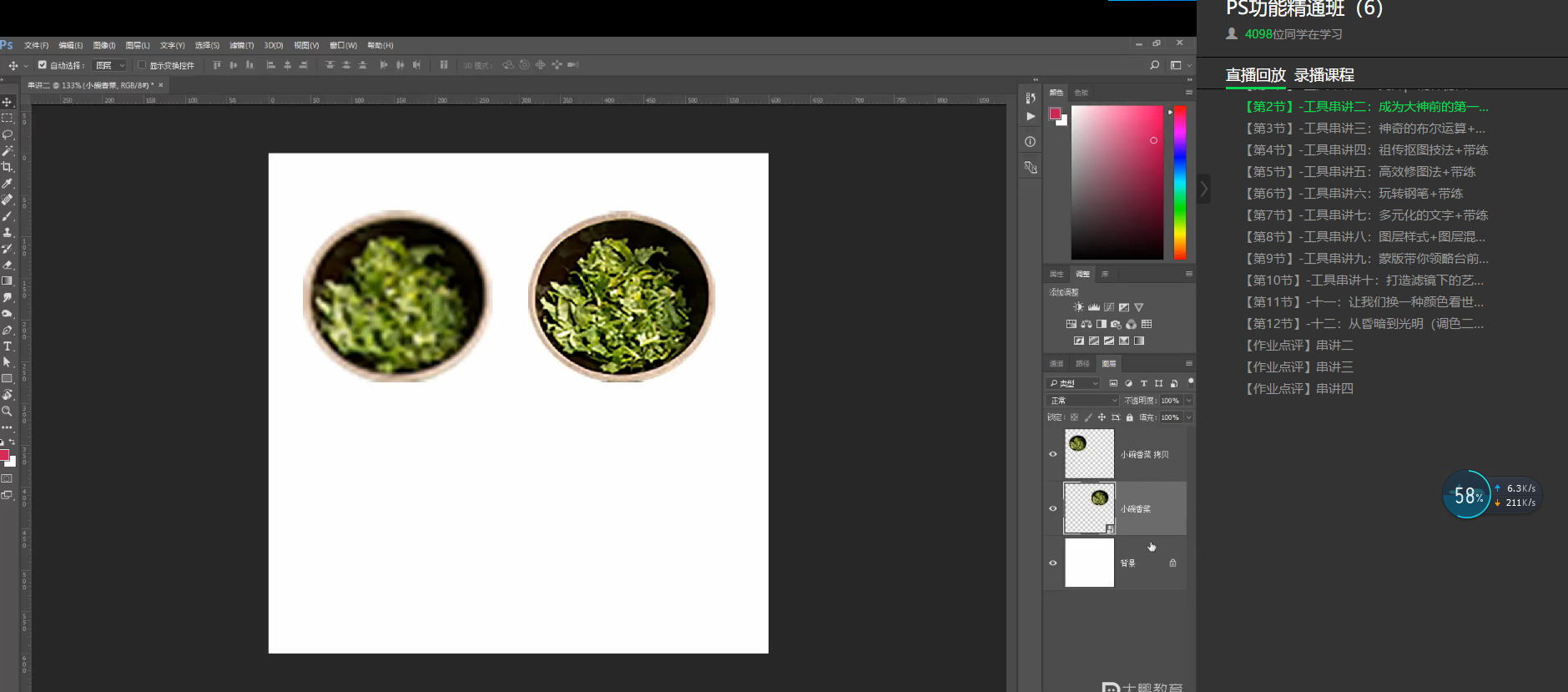
Task: Select the Zoom tool
Action: click(8, 412)
